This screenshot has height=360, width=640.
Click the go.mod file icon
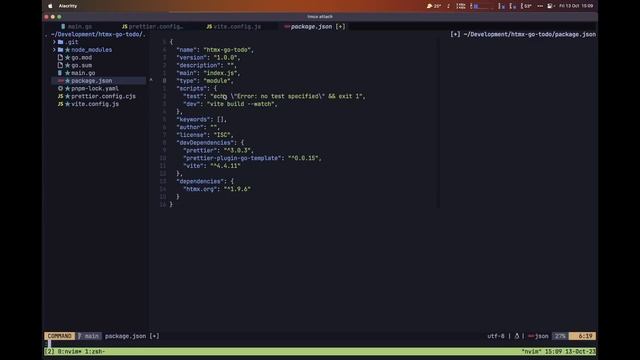tap(60, 58)
